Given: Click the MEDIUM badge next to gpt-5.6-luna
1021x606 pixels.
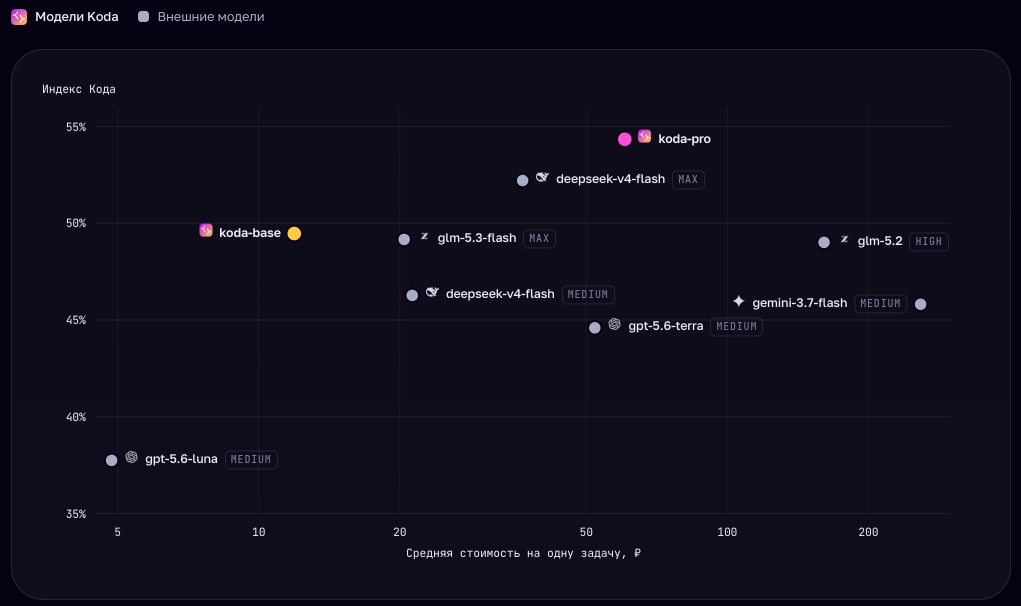Looking at the screenshot, I should (251, 460).
